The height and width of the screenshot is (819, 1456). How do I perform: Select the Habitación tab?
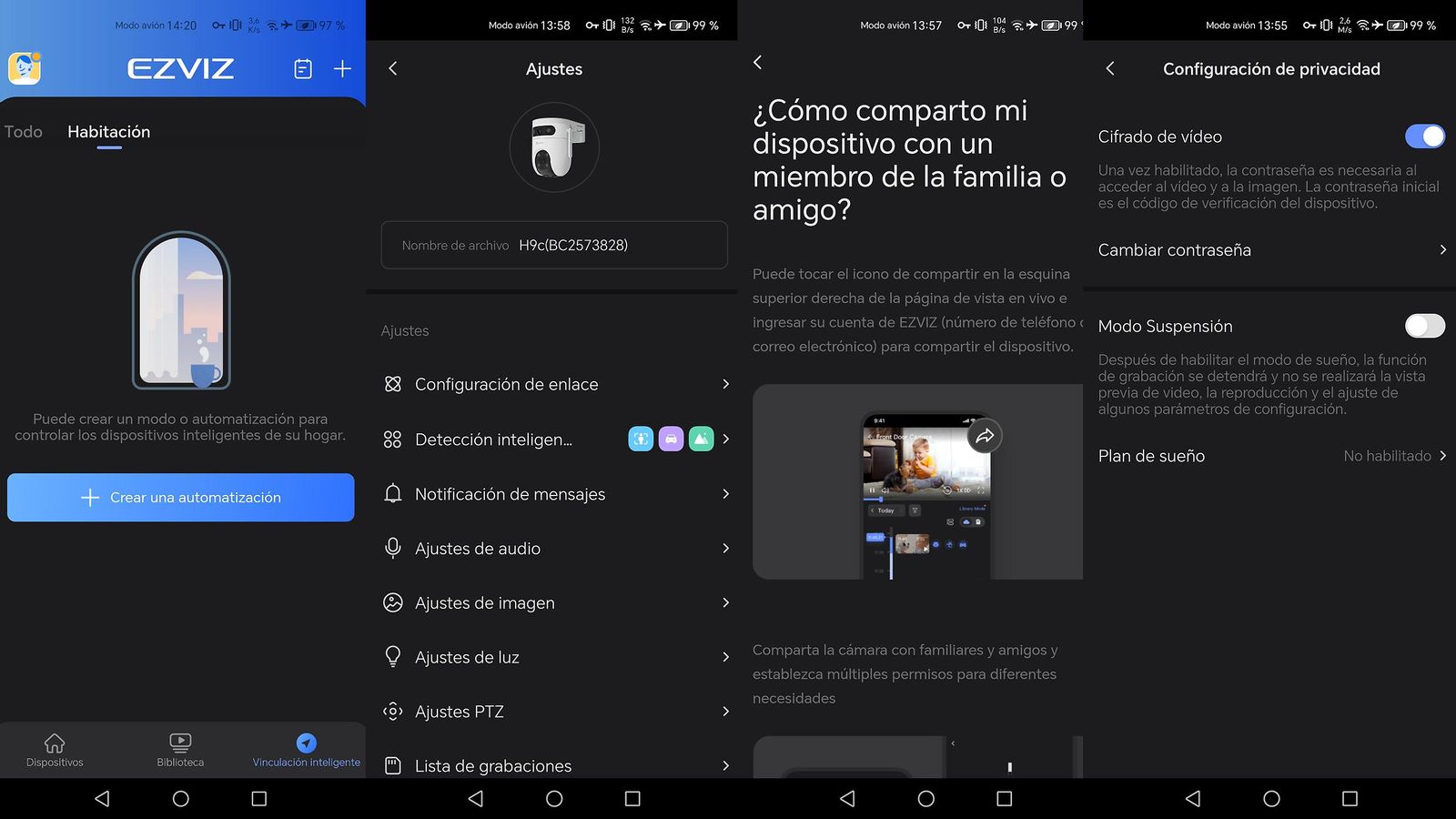coord(108,132)
